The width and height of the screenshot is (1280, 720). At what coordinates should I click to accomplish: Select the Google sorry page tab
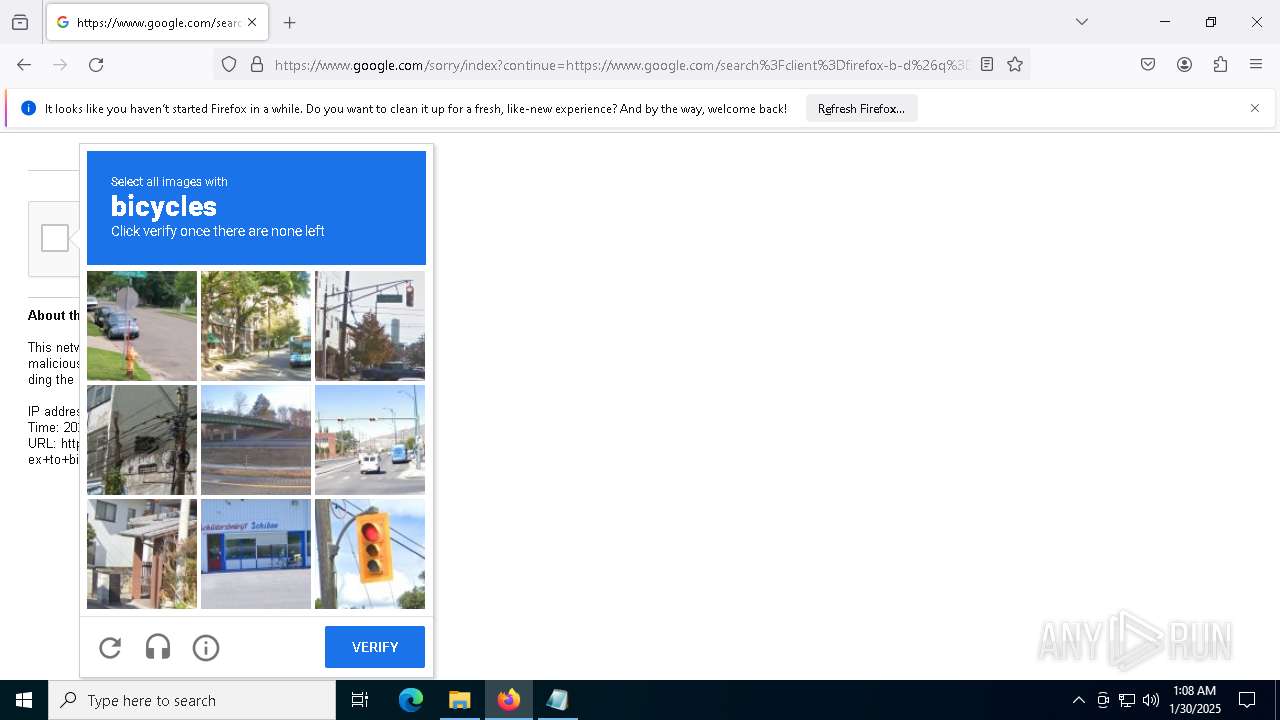[156, 22]
